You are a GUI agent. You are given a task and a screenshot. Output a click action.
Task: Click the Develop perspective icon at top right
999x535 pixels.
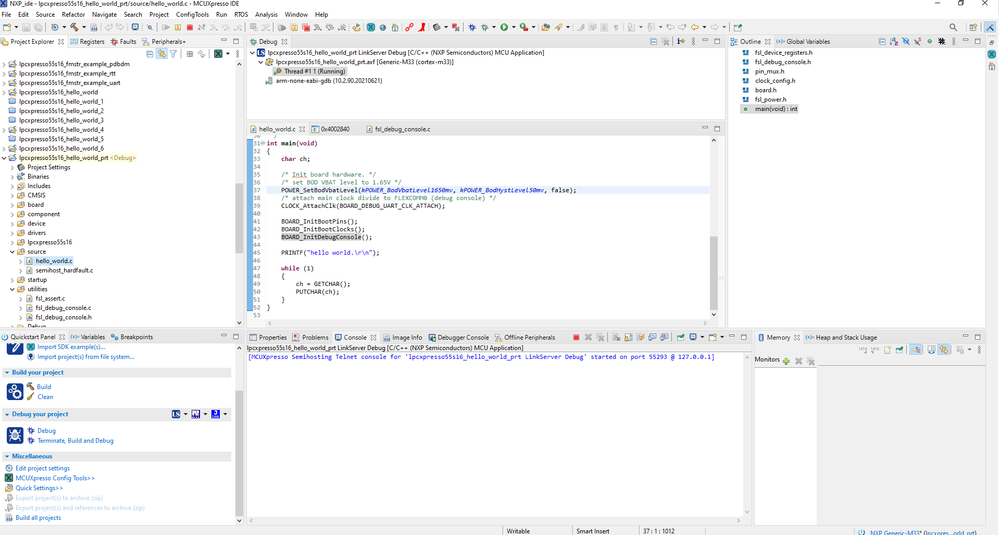pyautogui.click(x=990, y=27)
